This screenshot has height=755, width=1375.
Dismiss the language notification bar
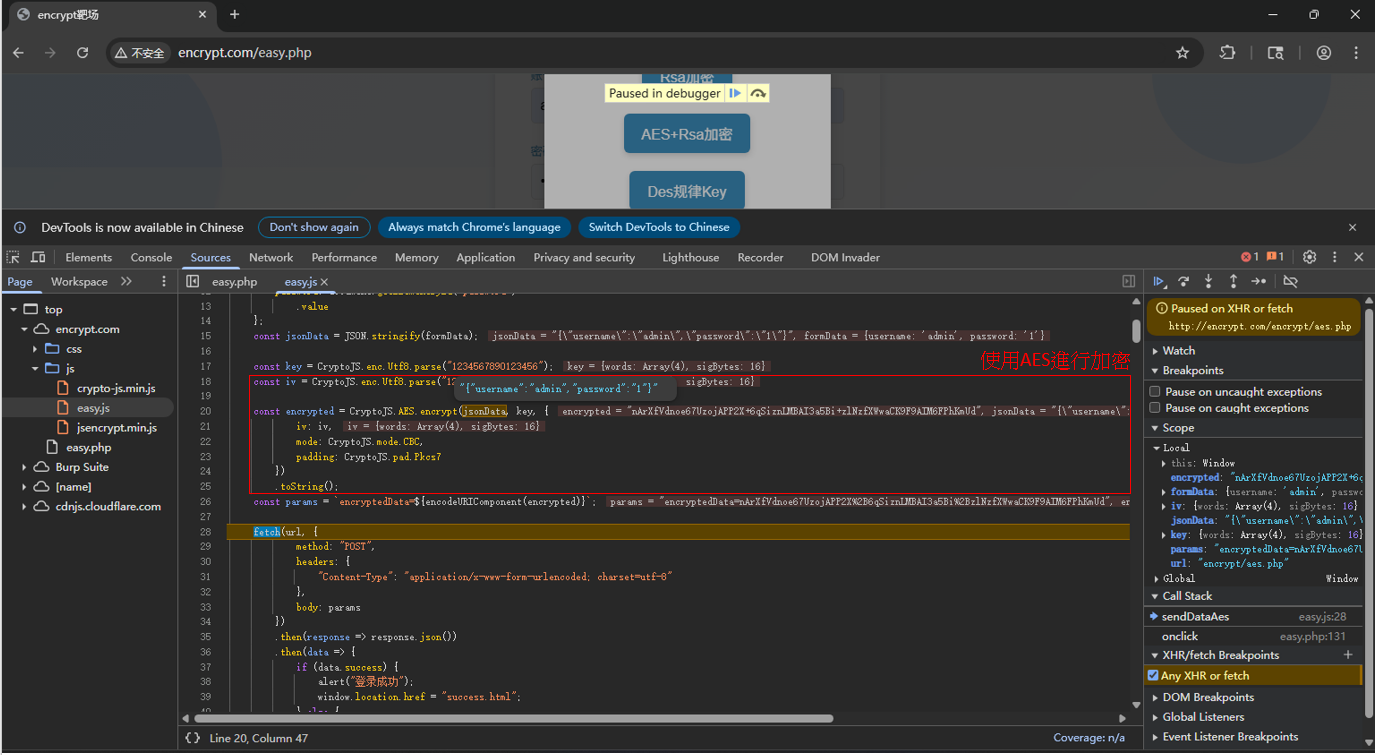(1352, 228)
